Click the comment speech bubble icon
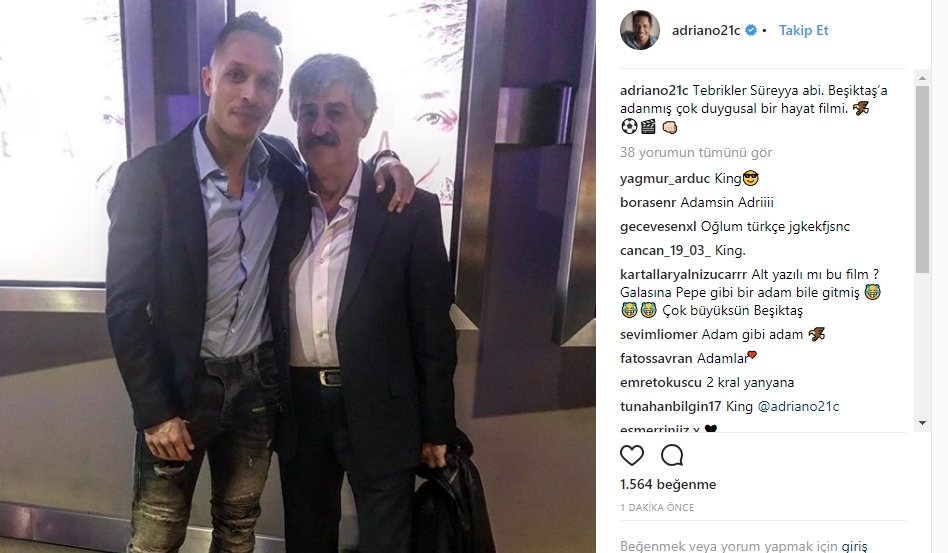Viewport: 948px width, 553px height. click(672, 455)
